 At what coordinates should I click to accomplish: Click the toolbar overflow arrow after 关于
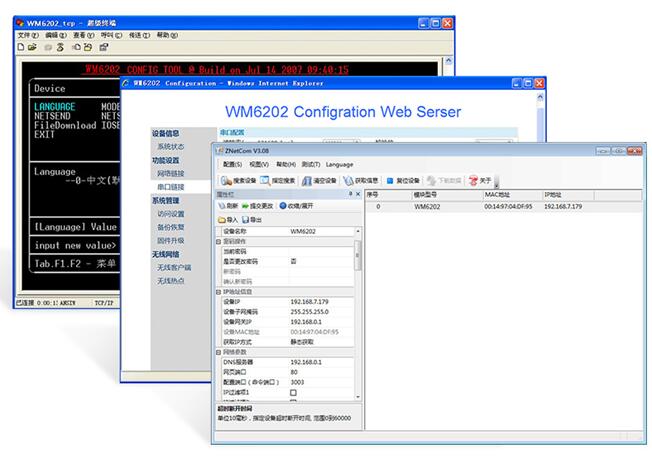pyautogui.click(x=496, y=183)
